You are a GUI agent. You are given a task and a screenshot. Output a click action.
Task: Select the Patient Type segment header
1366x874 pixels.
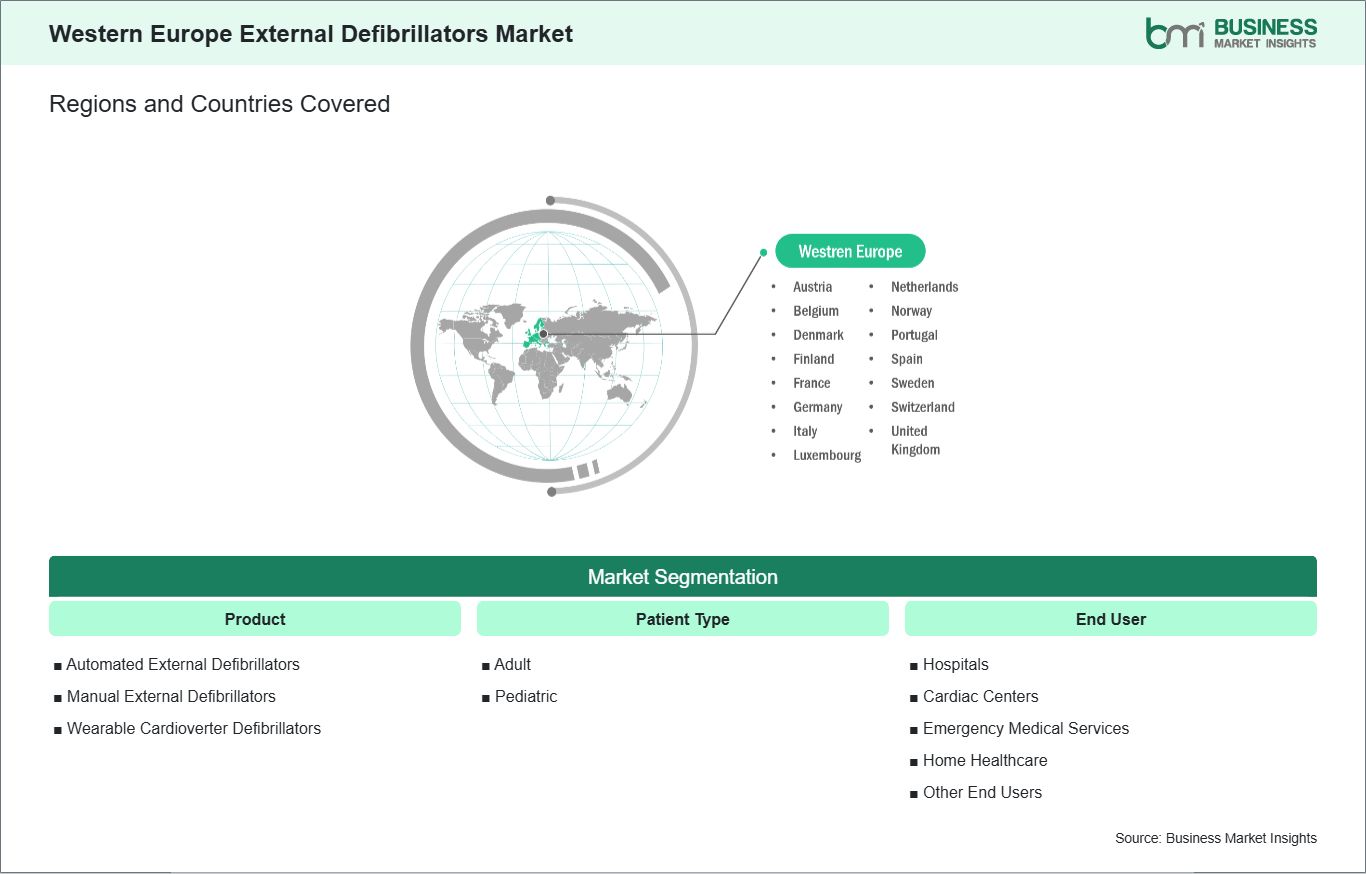pos(683,619)
